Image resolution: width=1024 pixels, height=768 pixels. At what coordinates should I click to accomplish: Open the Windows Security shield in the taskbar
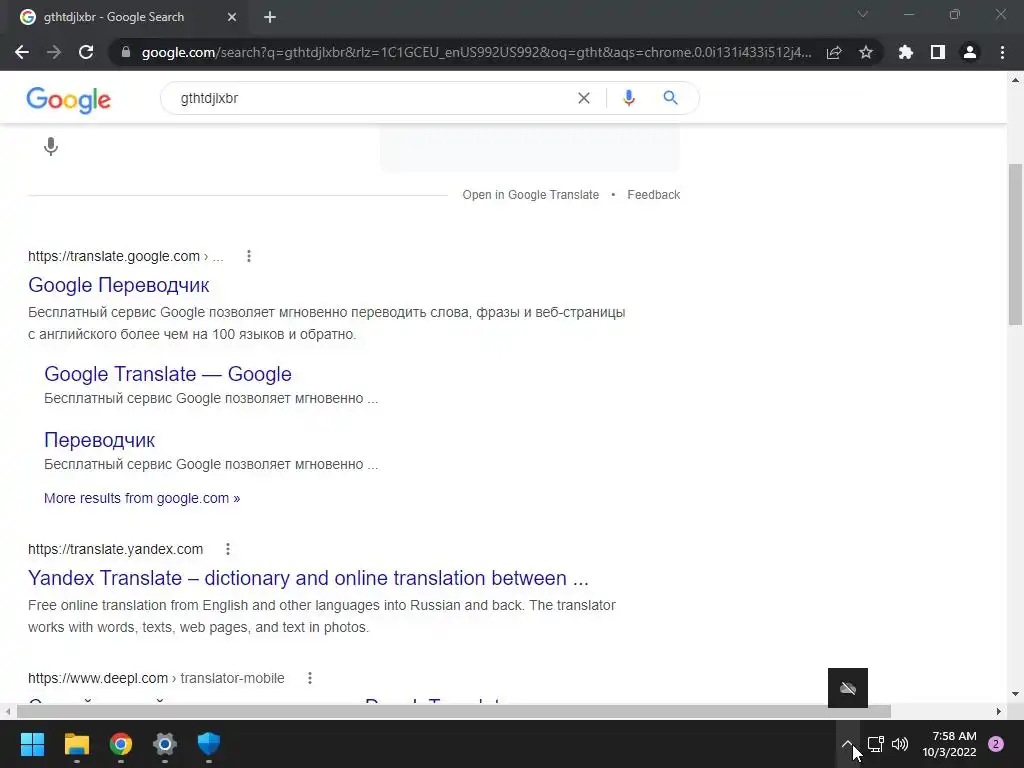pyautogui.click(x=209, y=744)
